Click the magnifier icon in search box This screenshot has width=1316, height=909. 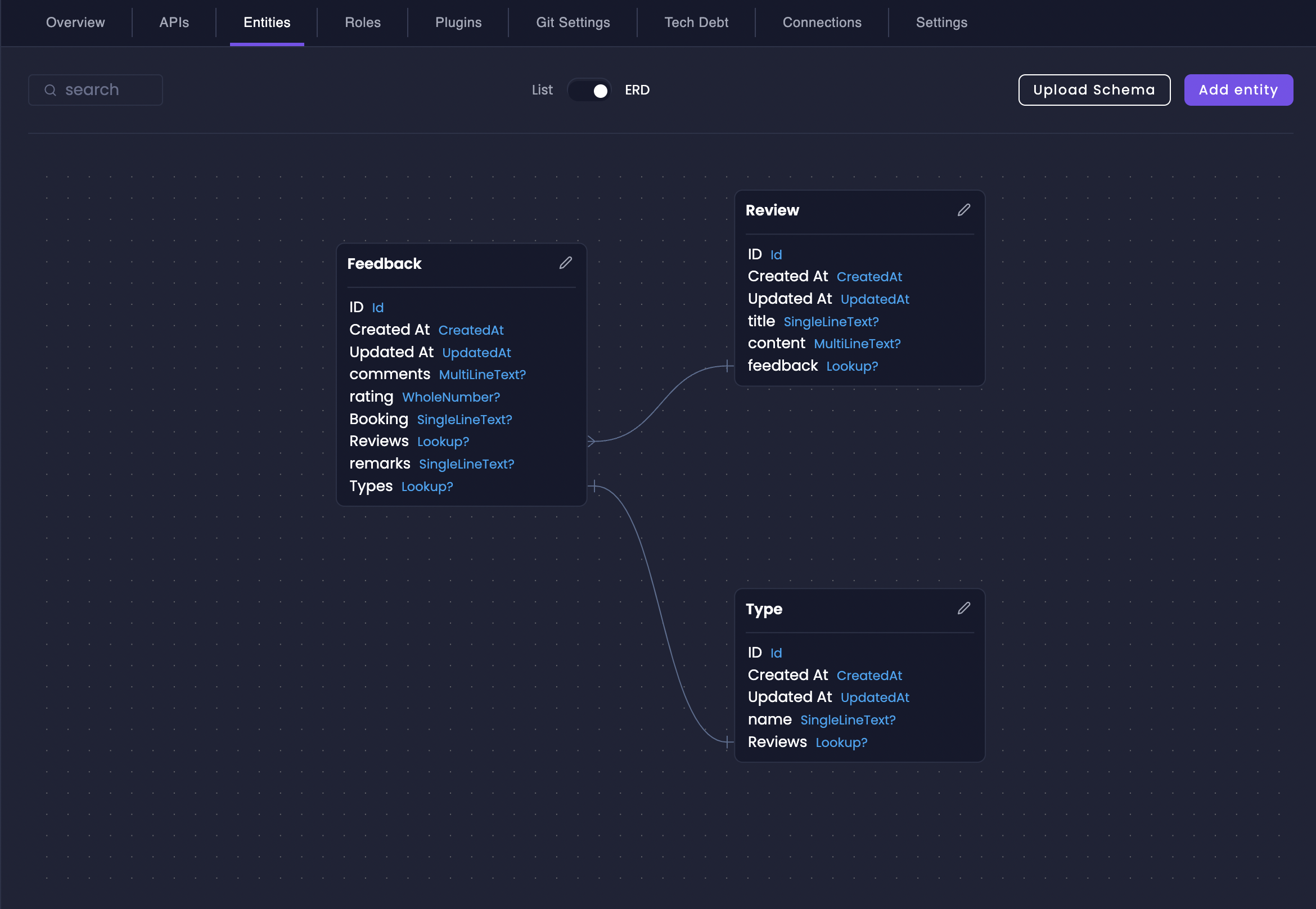click(50, 90)
